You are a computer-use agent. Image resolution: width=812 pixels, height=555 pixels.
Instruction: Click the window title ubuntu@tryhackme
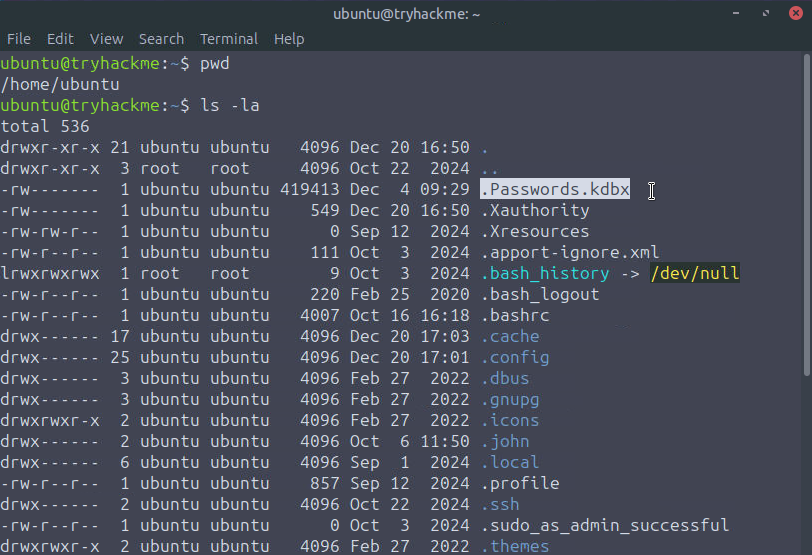[405, 14]
